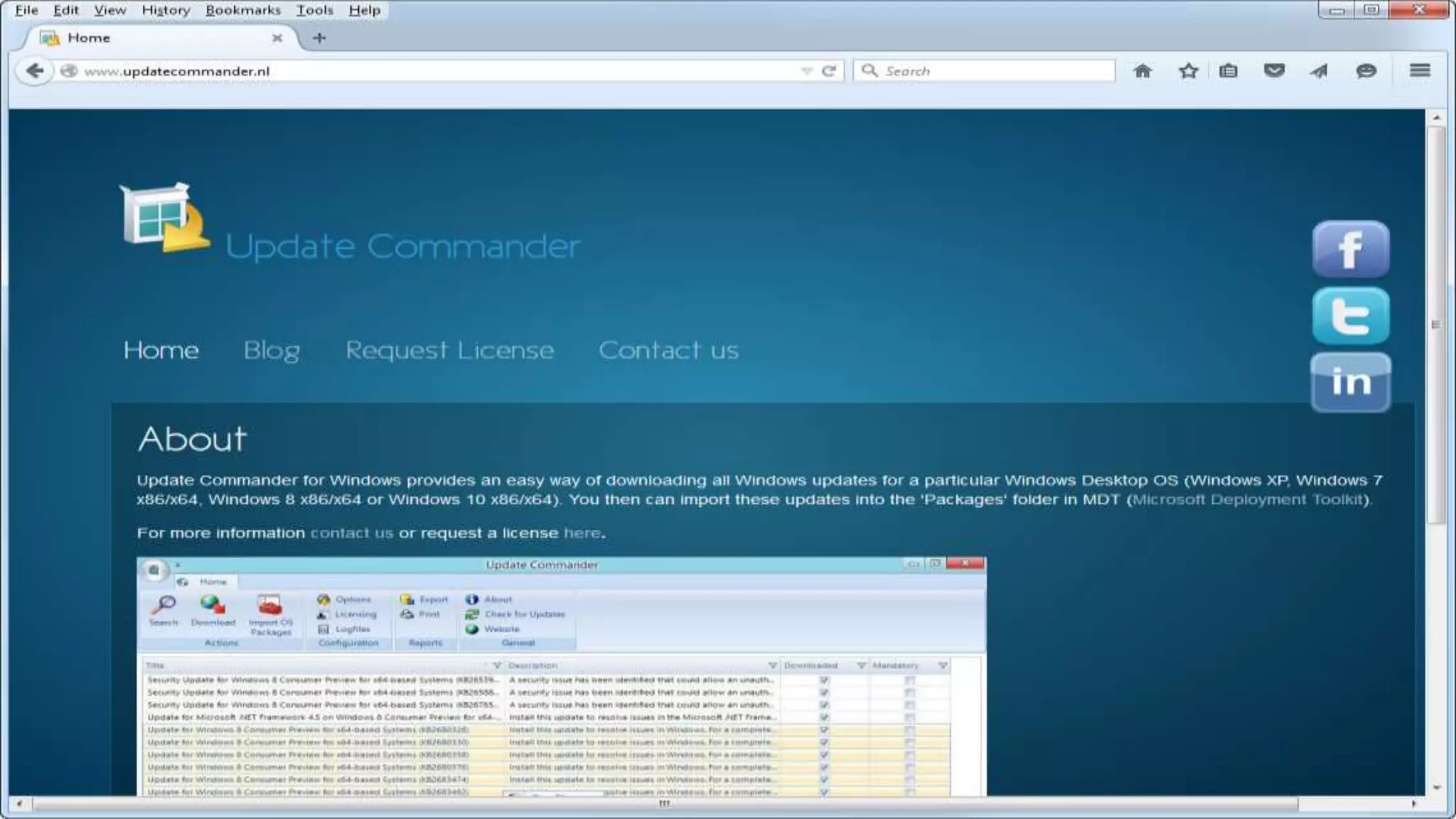1456x819 pixels.
Task: Open the Tools menu
Action: click(x=314, y=10)
